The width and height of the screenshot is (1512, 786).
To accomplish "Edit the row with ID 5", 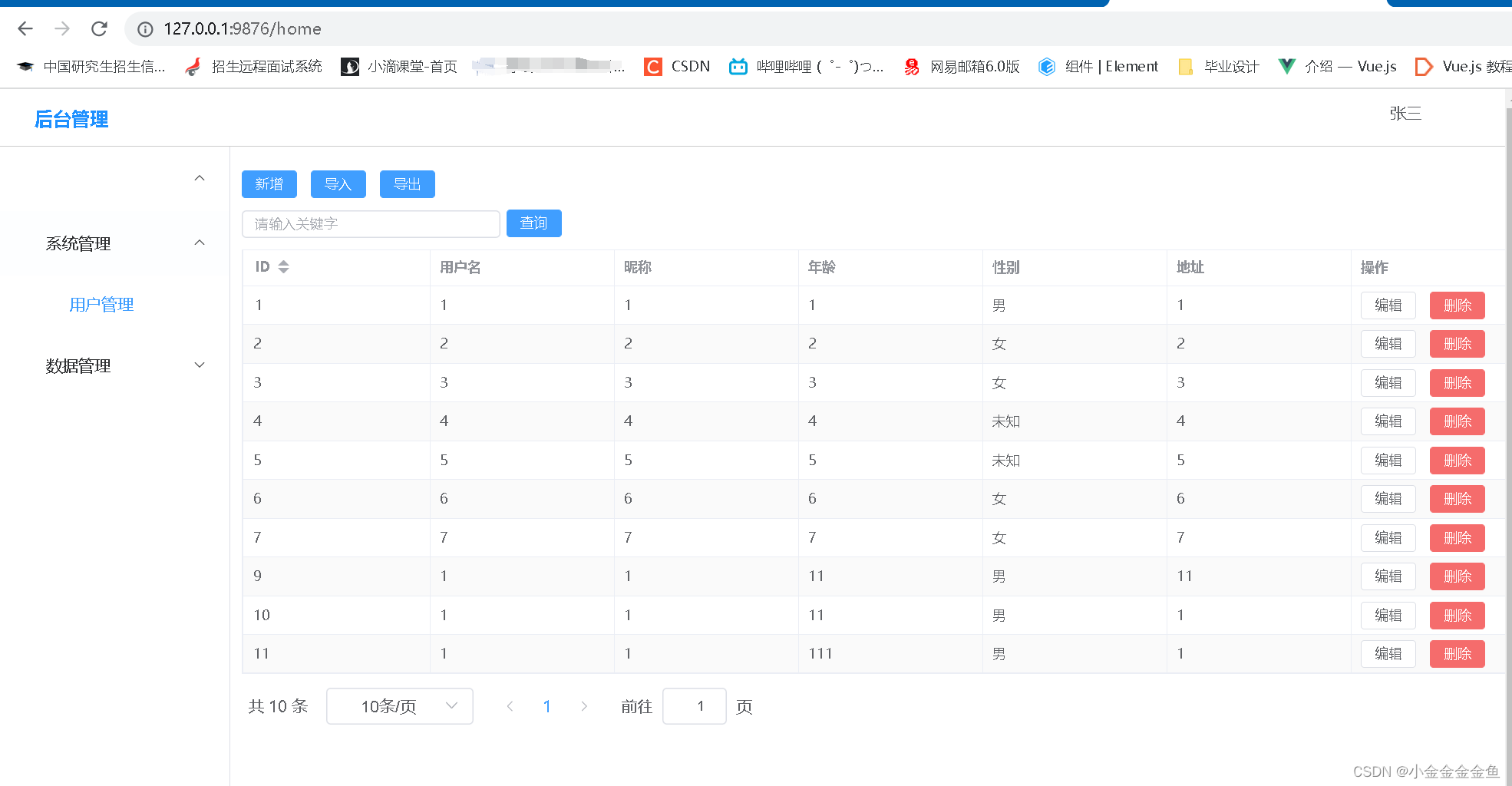I will [1388, 461].
